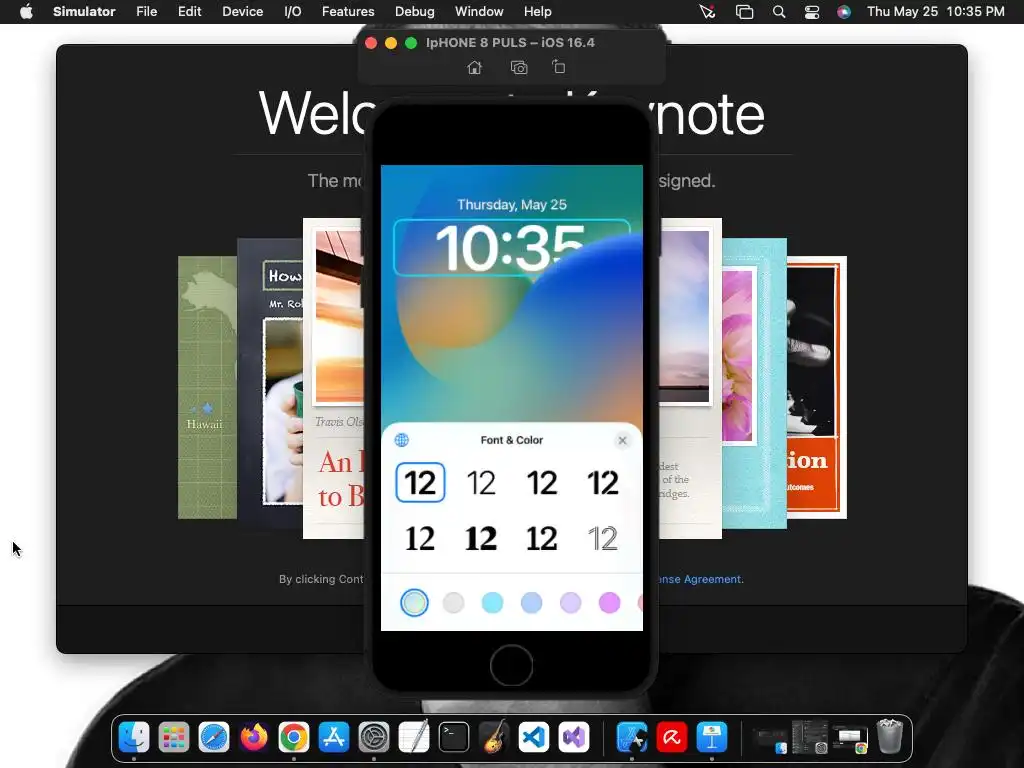
Task: Restore the minimized Chrome window in Dock
Action: pyautogui.click(x=850, y=738)
